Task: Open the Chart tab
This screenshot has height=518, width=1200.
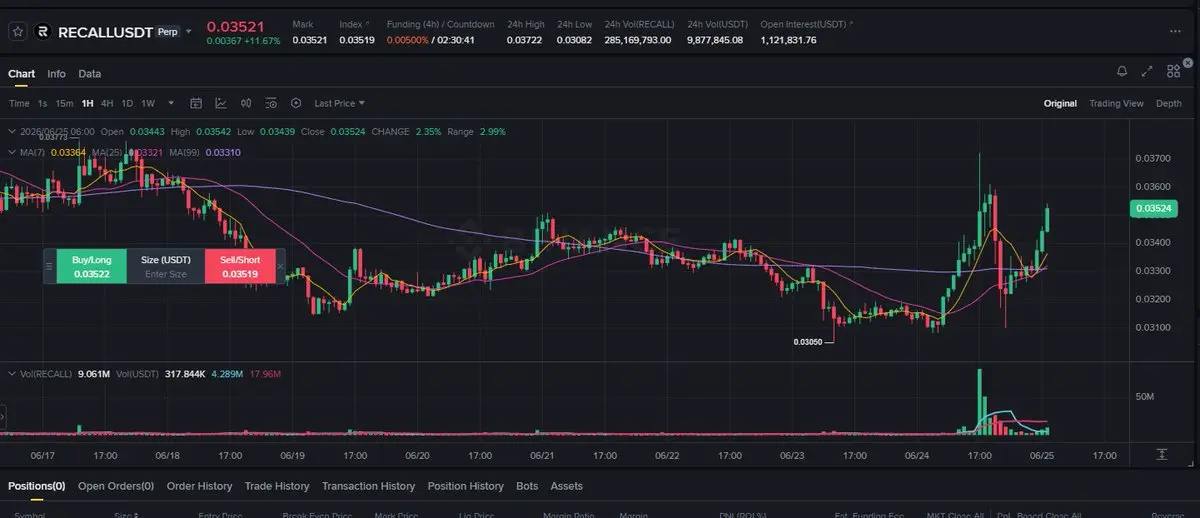Action: [x=21, y=73]
